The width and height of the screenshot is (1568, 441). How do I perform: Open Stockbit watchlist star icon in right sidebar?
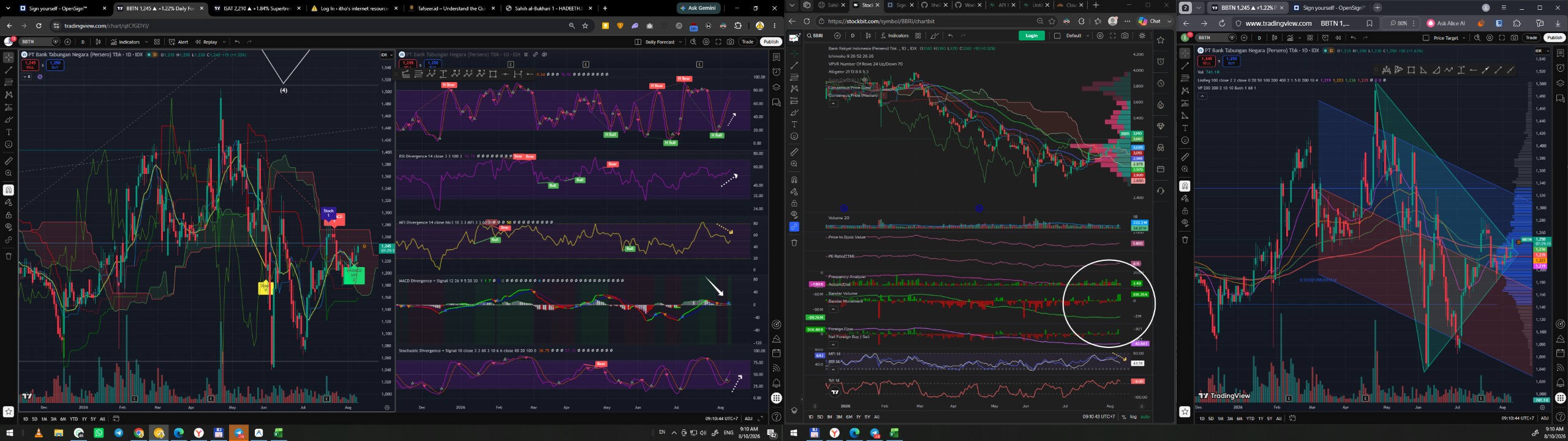1160,40
